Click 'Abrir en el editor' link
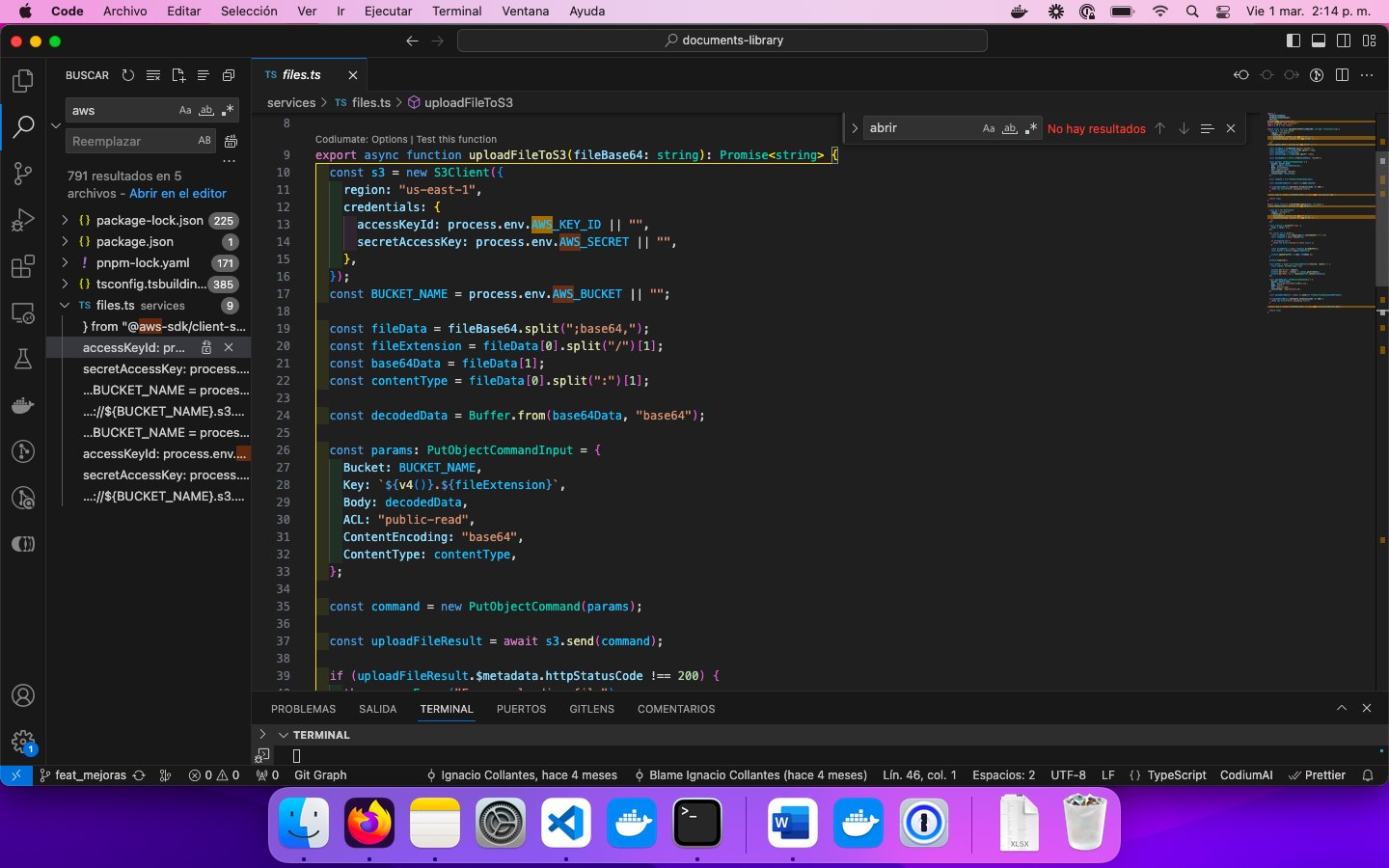 177,194
